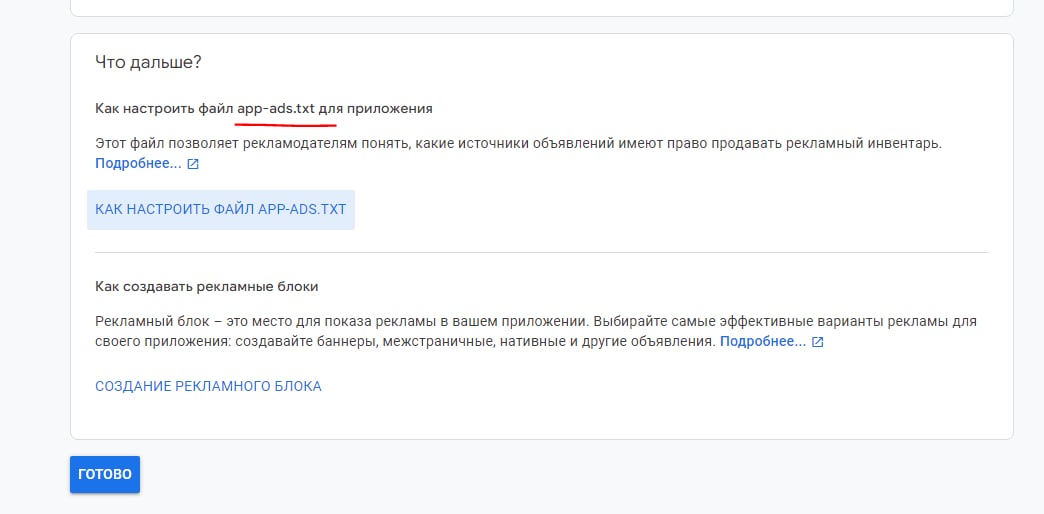Click external link icon after ad units Подробнее

pyautogui.click(x=817, y=342)
